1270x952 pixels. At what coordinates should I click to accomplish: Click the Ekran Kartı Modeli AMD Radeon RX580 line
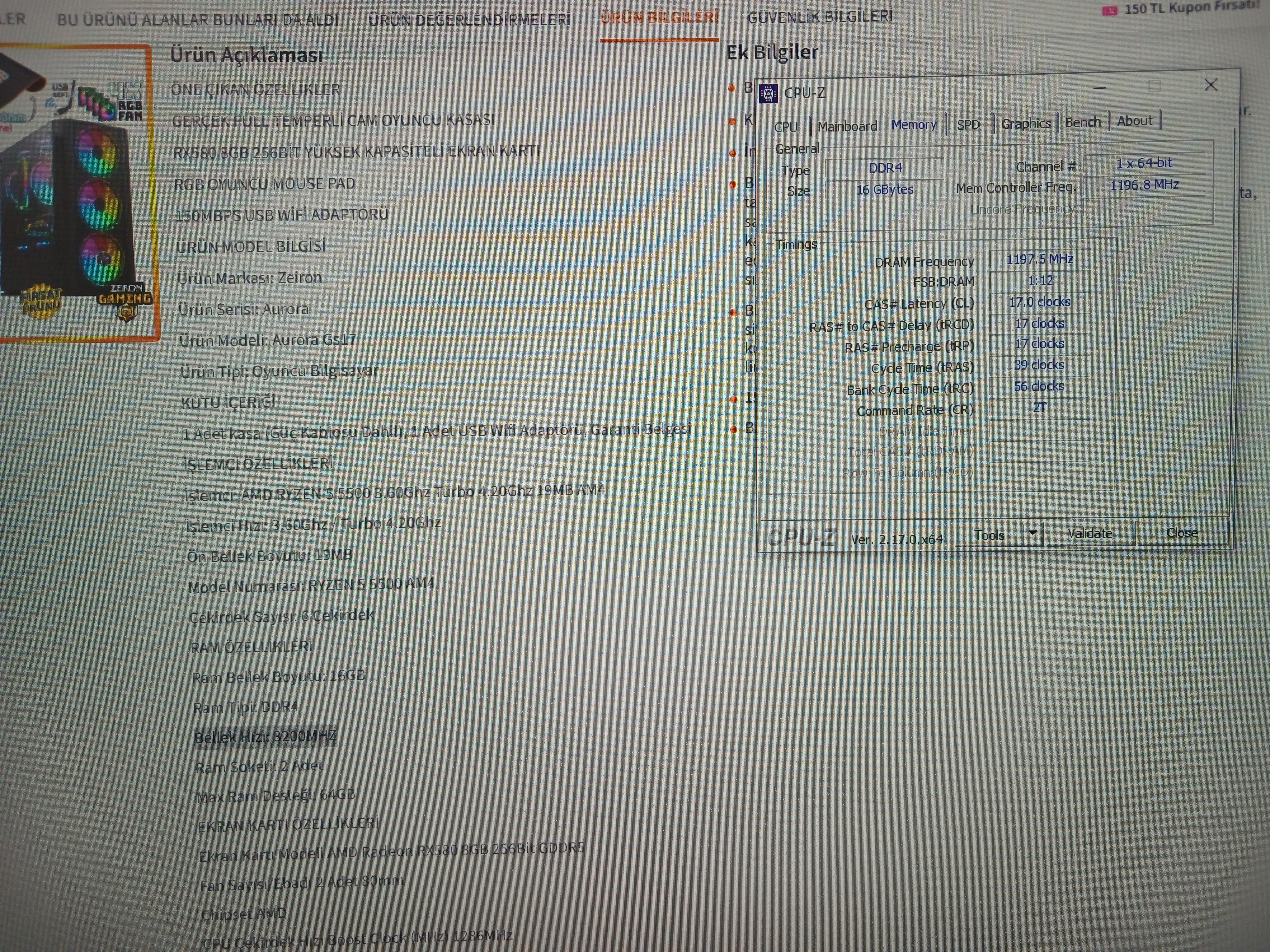[392, 852]
